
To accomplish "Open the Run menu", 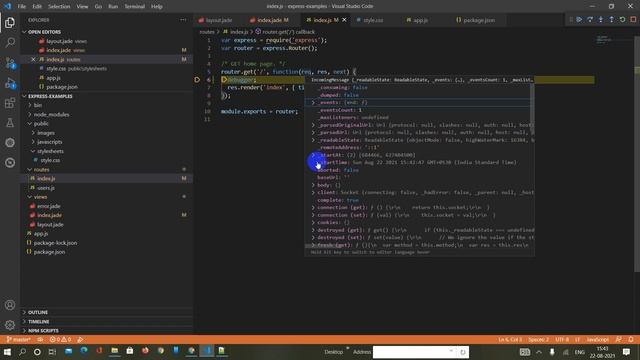I will click(113, 7).
